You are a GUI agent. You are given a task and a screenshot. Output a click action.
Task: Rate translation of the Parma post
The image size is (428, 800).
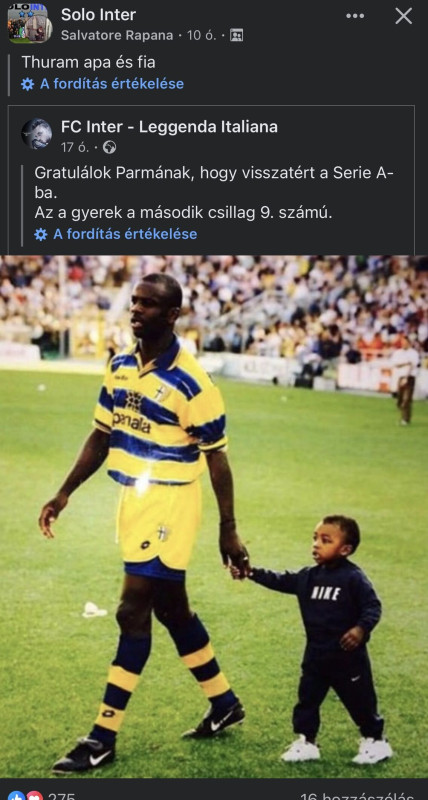pos(125,234)
